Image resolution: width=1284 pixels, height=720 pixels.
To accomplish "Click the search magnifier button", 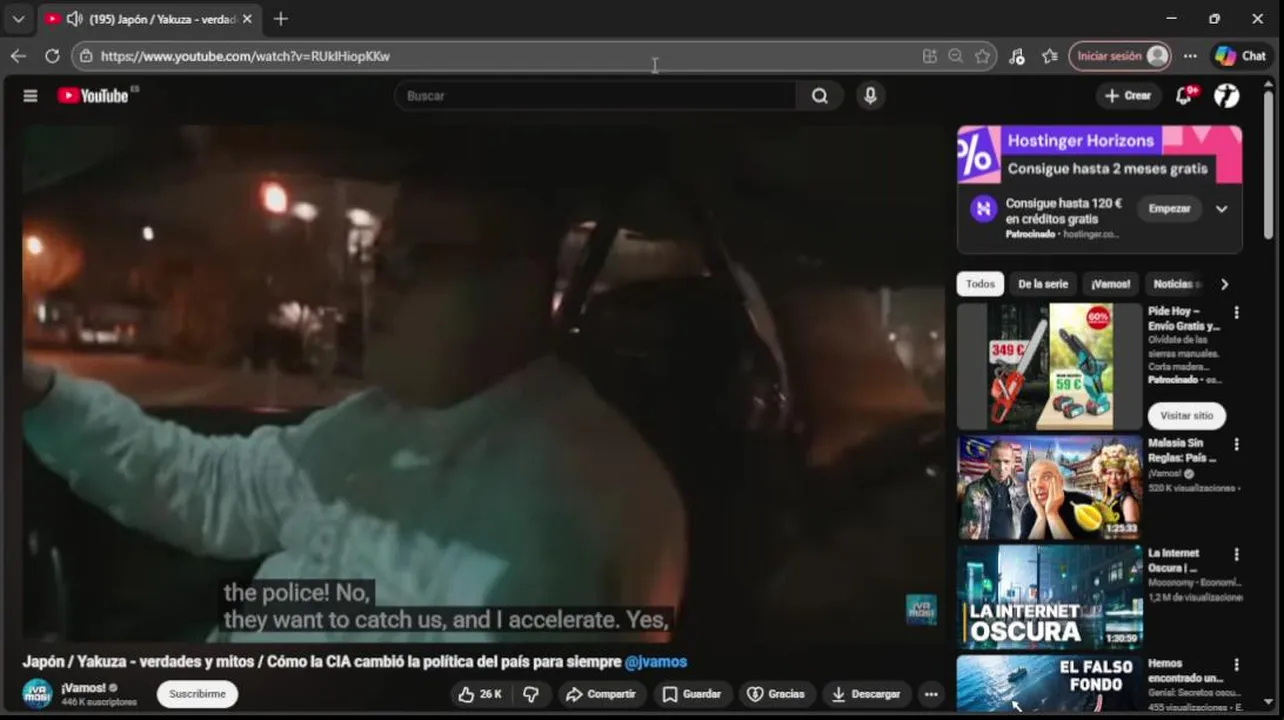I will tap(820, 96).
